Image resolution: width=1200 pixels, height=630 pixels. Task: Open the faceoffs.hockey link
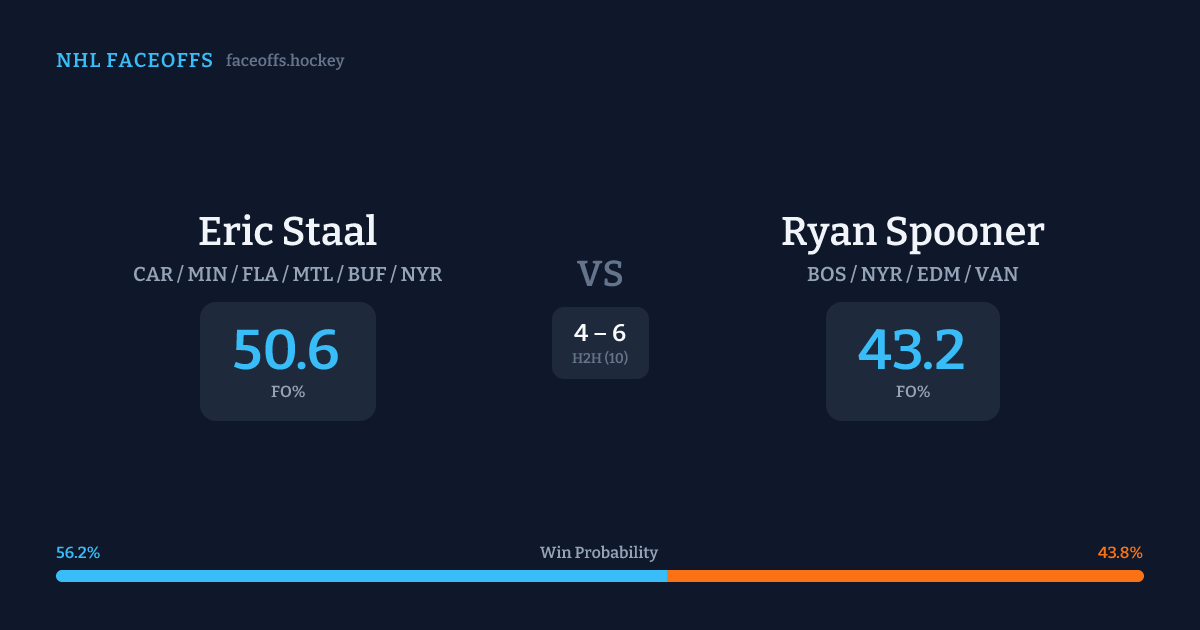tap(285, 61)
